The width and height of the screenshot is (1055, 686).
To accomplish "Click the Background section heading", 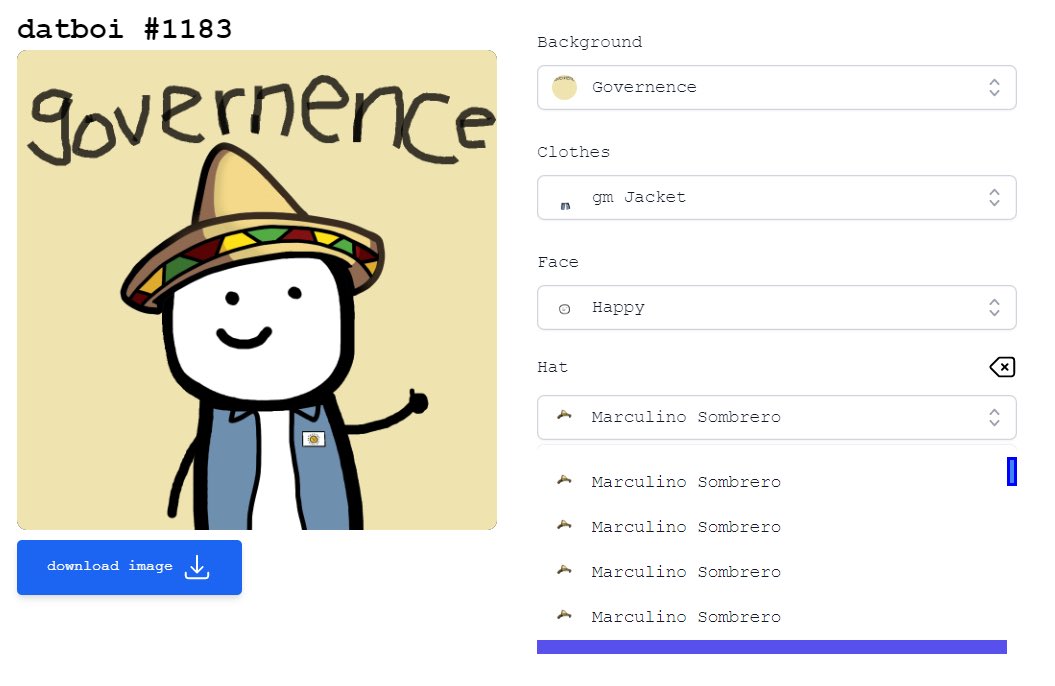I will click(x=590, y=42).
